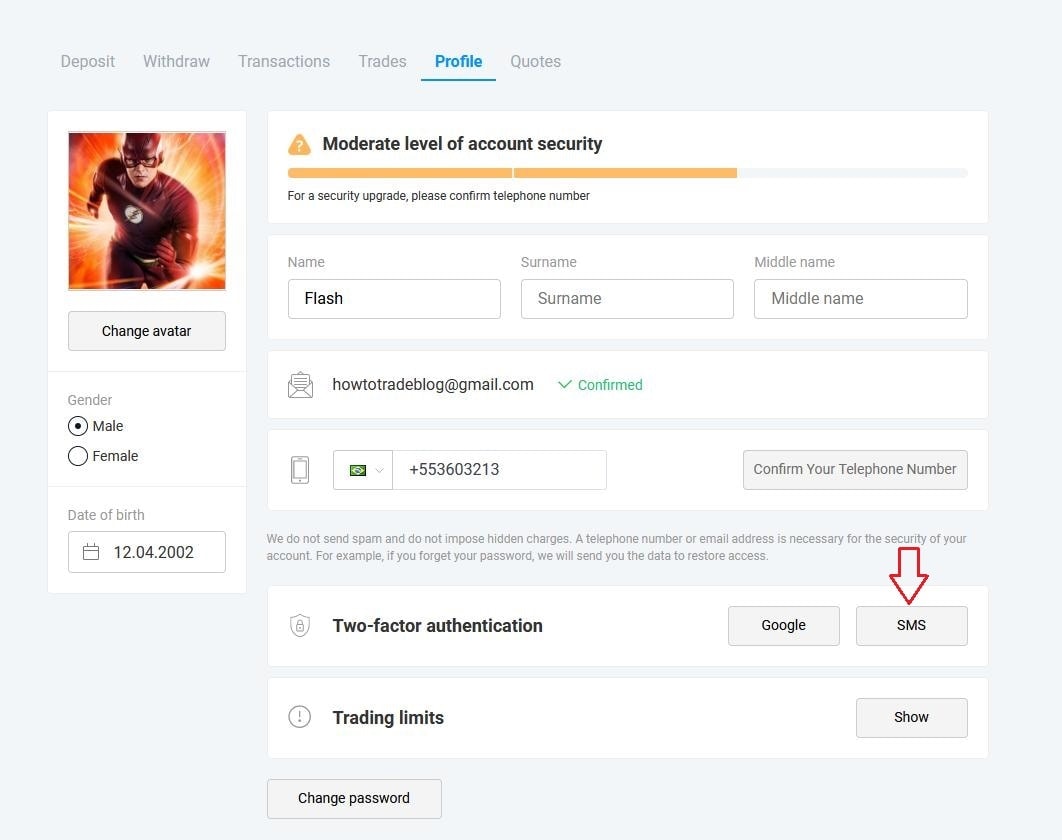Select the Female gender option
1062x840 pixels.
click(x=78, y=456)
